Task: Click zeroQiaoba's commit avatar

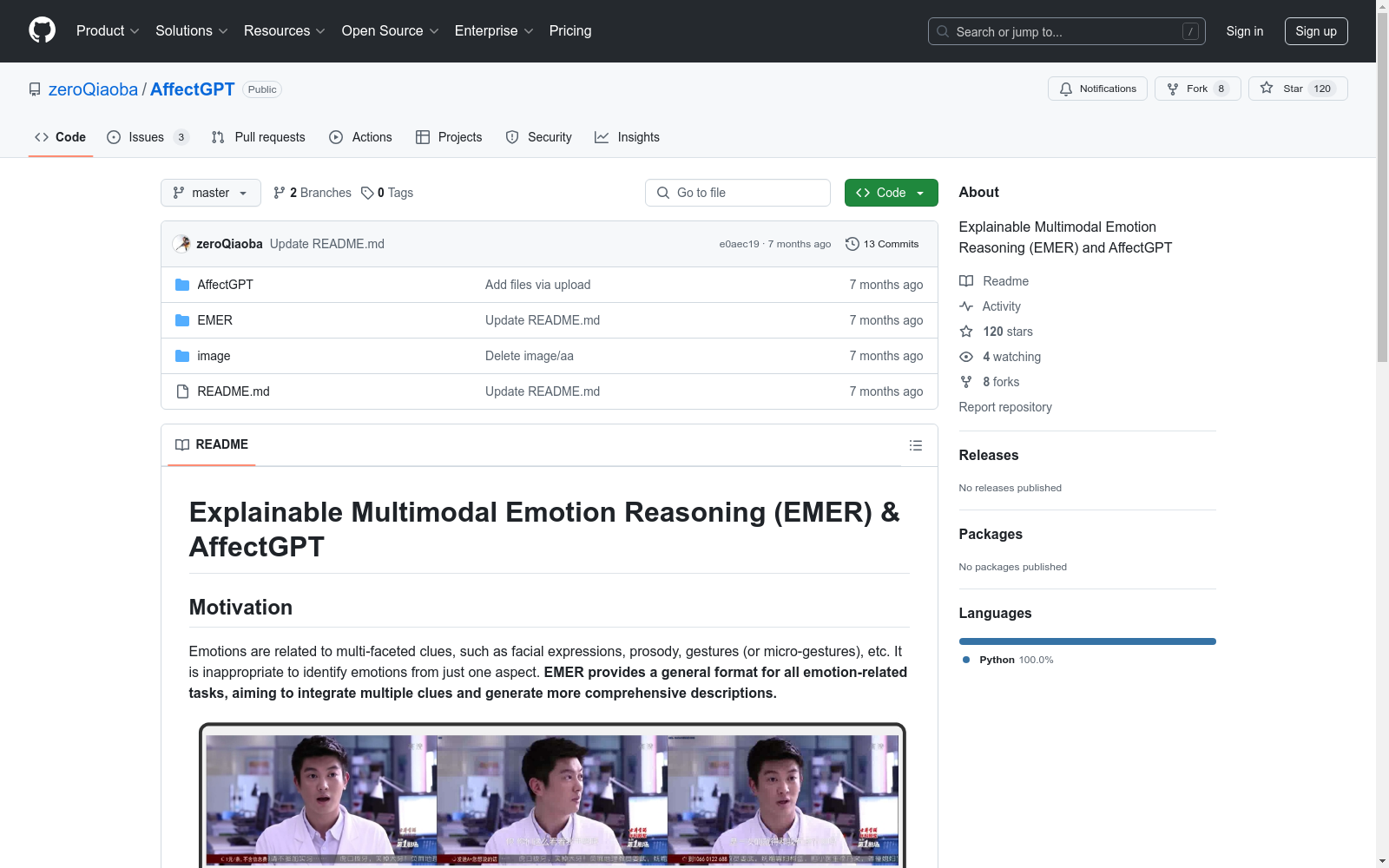Action: tap(181, 244)
